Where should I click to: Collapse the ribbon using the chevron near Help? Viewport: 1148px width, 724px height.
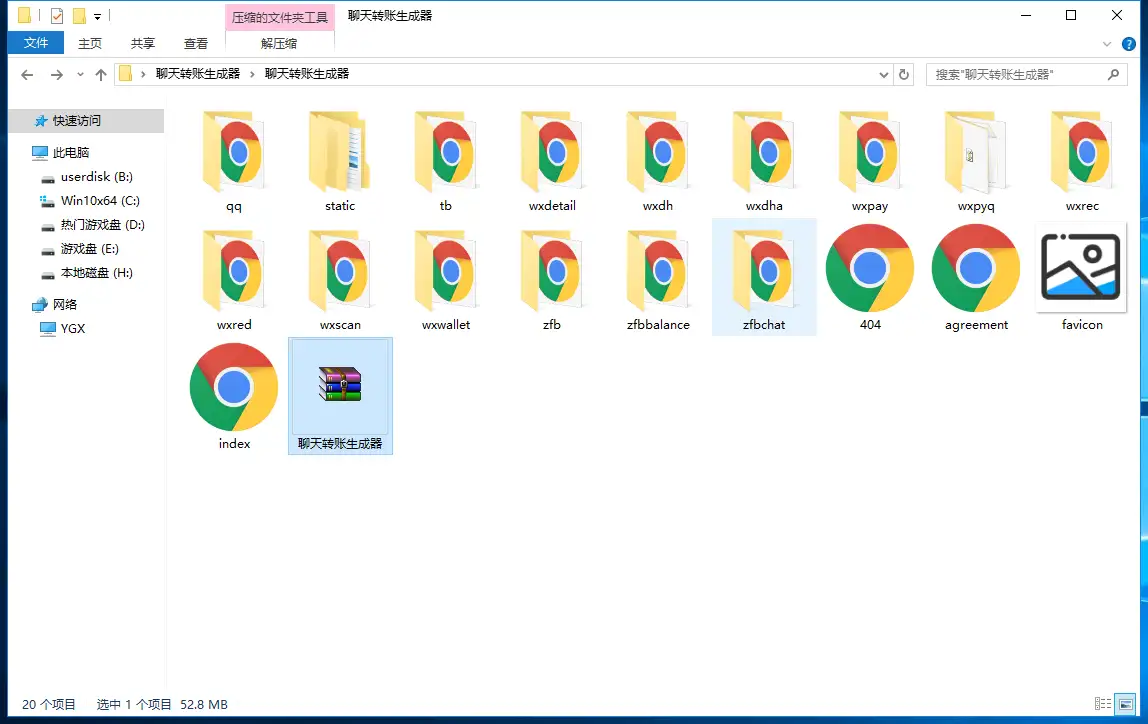pos(1107,44)
